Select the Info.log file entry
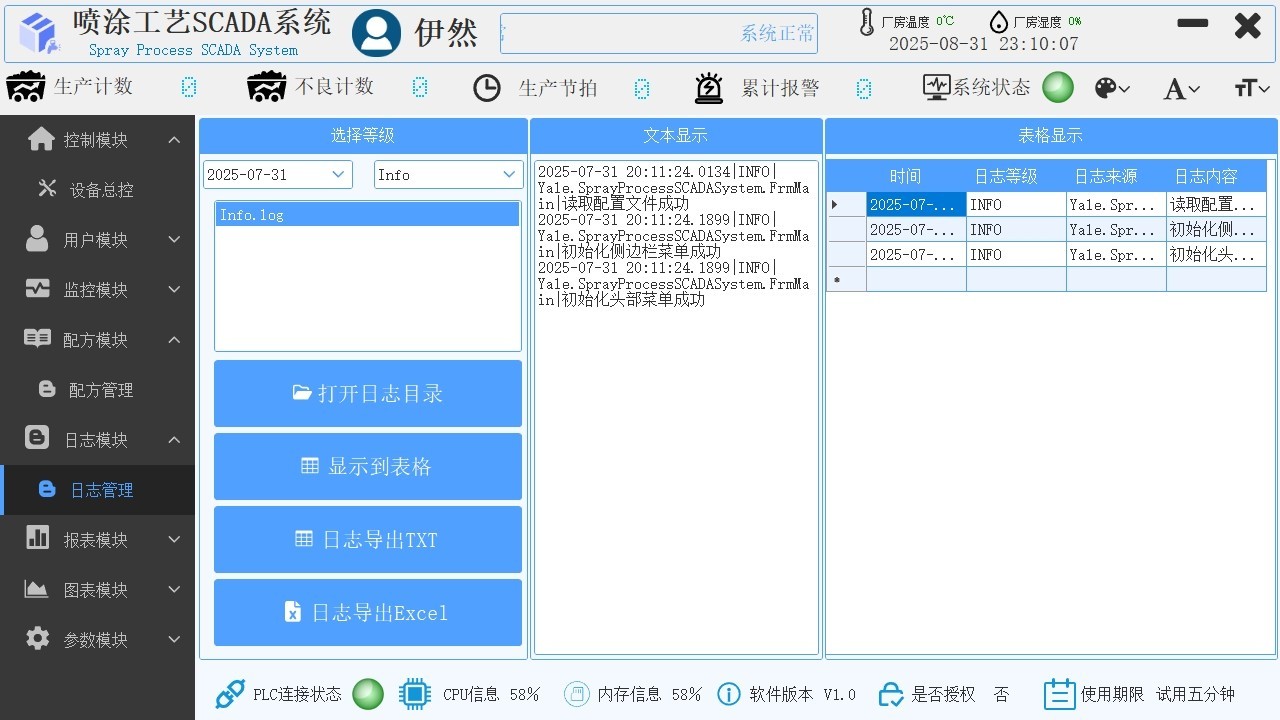The height and width of the screenshot is (720, 1280). [368, 215]
